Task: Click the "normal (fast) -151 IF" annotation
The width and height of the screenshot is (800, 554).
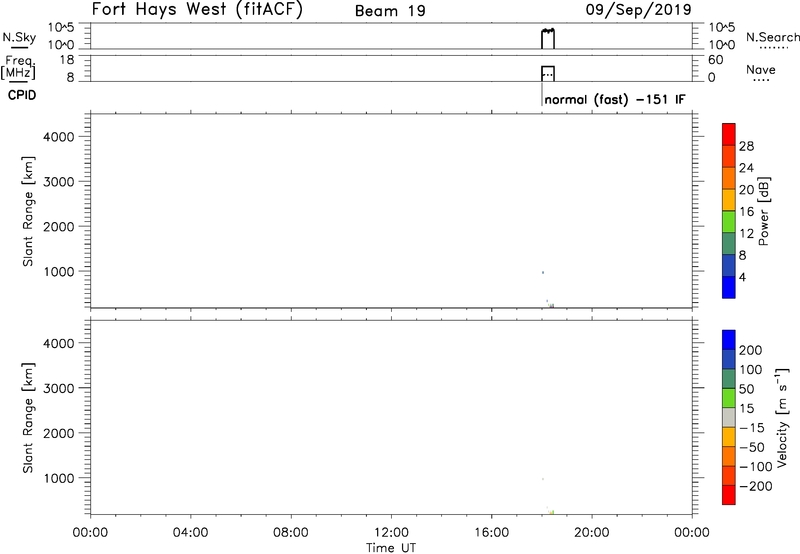Action: tap(615, 99)
